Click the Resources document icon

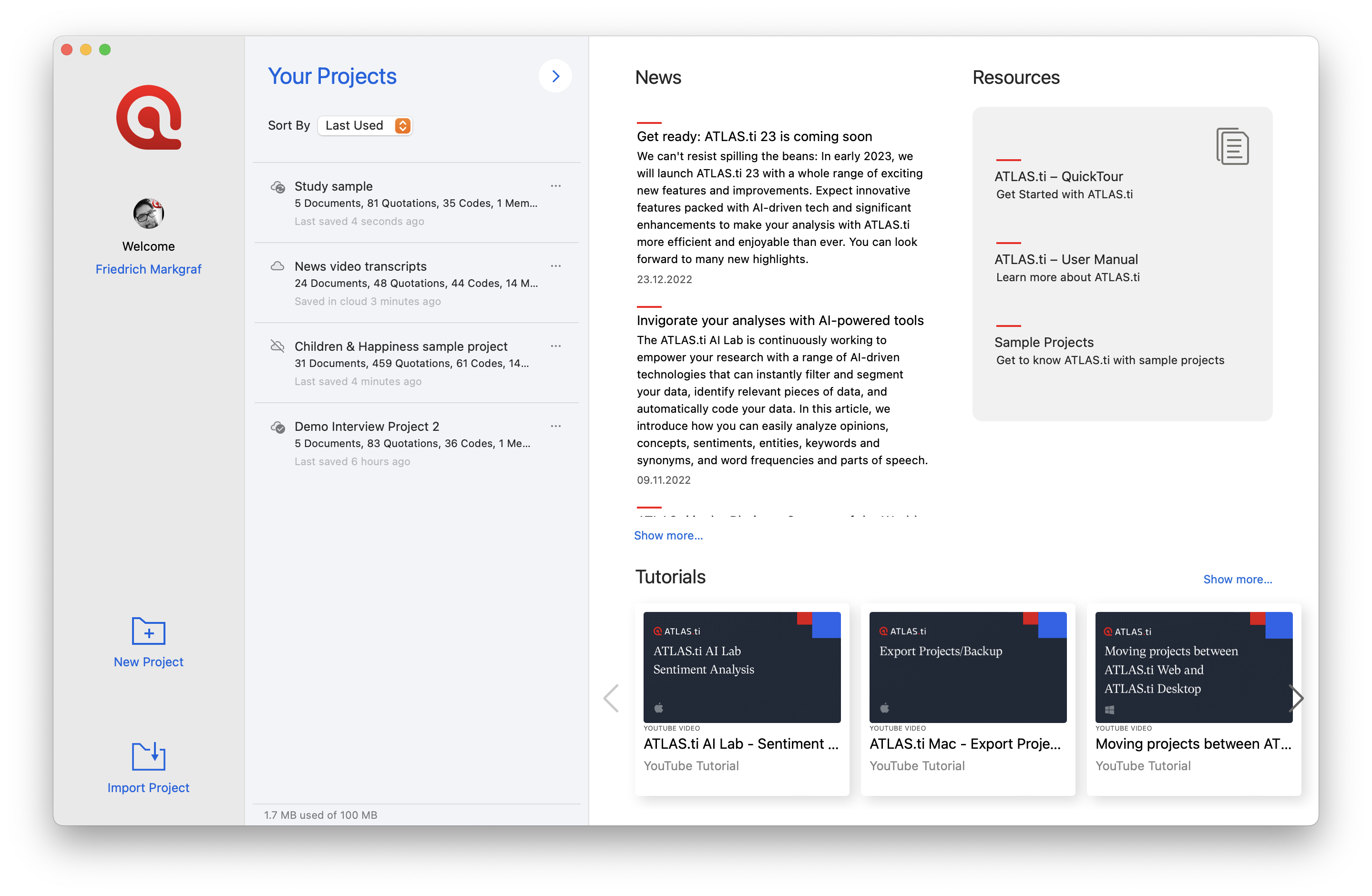pos(1232,146)
